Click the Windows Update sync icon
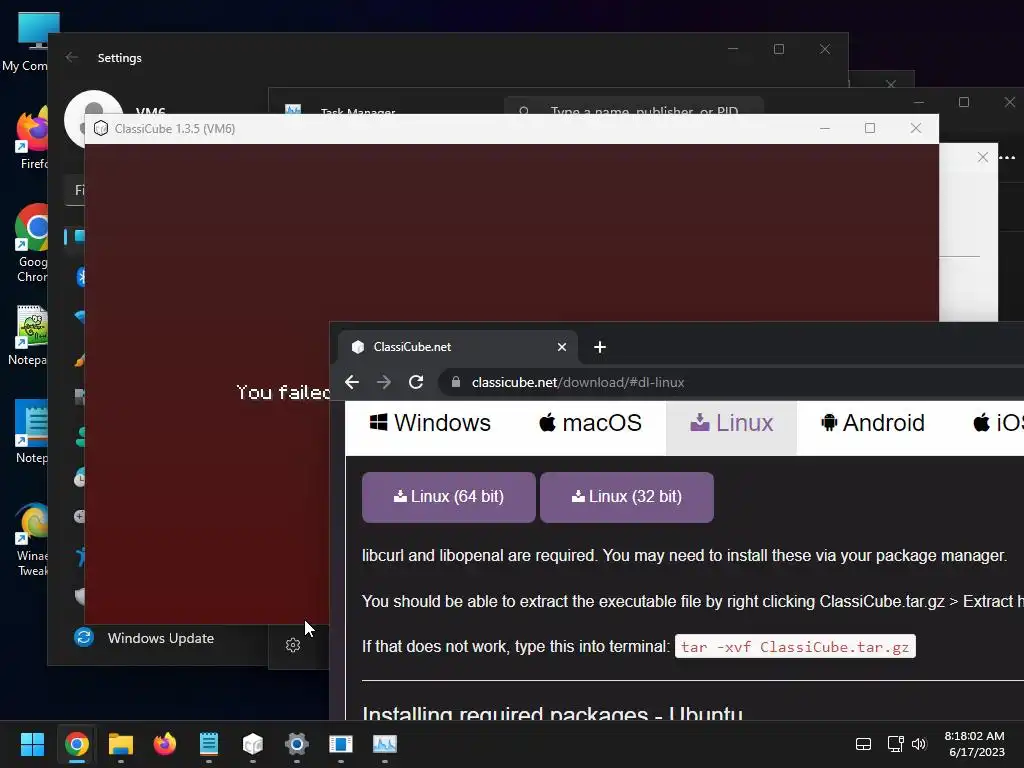 click(x=84, y=637)
